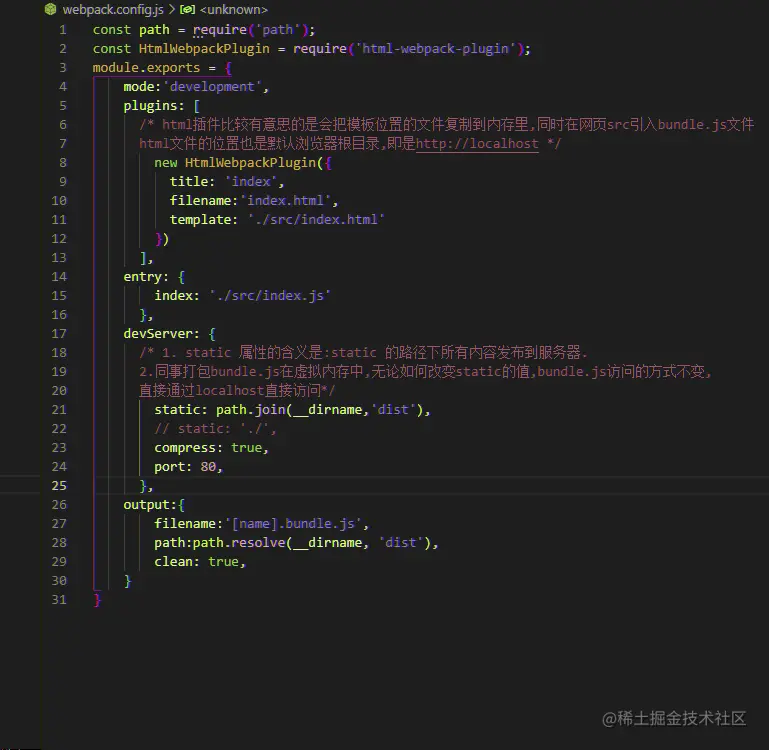Click the title: 'index' property
The image size is (769, 750).
point(227,181)
